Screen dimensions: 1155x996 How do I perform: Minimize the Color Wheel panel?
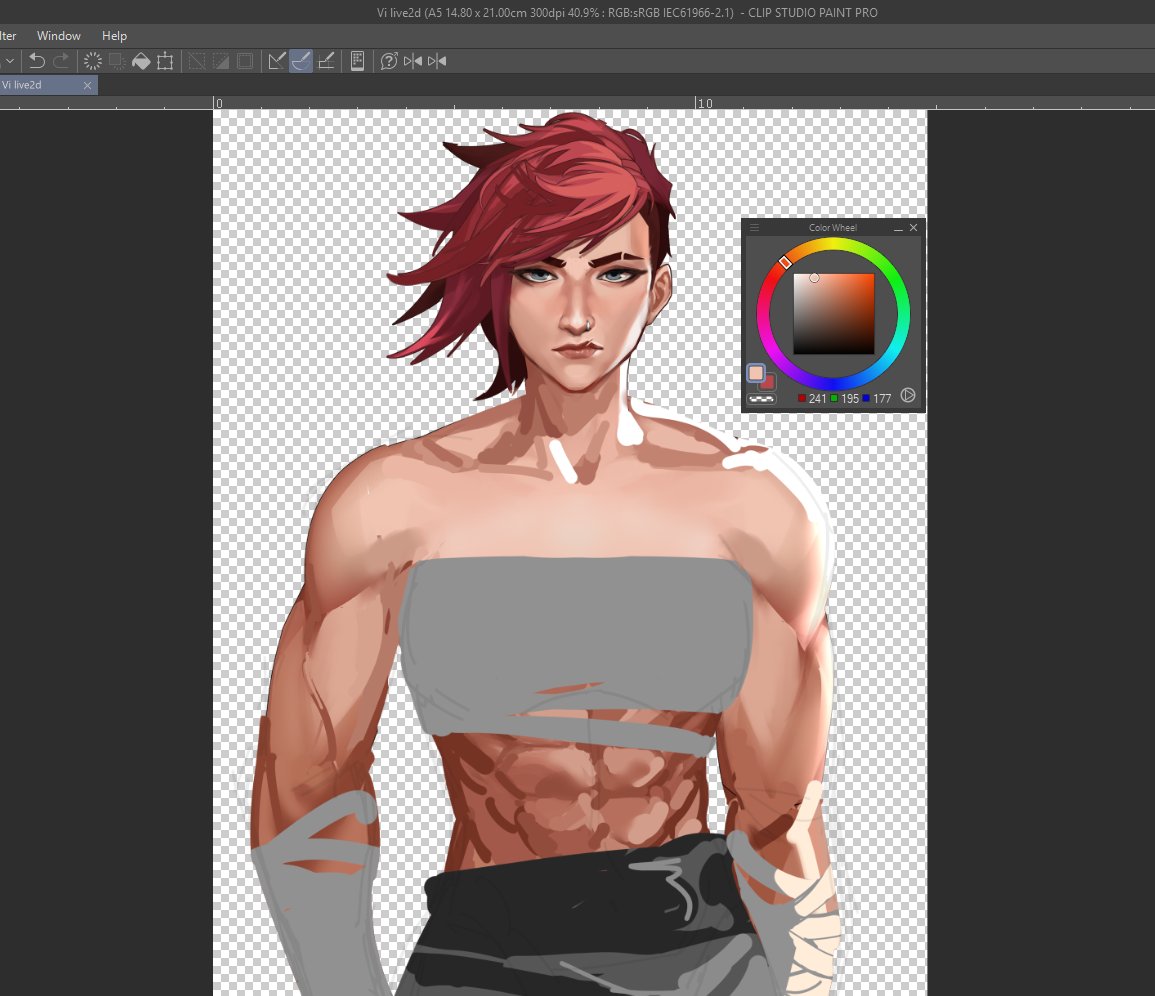[898, 228]
